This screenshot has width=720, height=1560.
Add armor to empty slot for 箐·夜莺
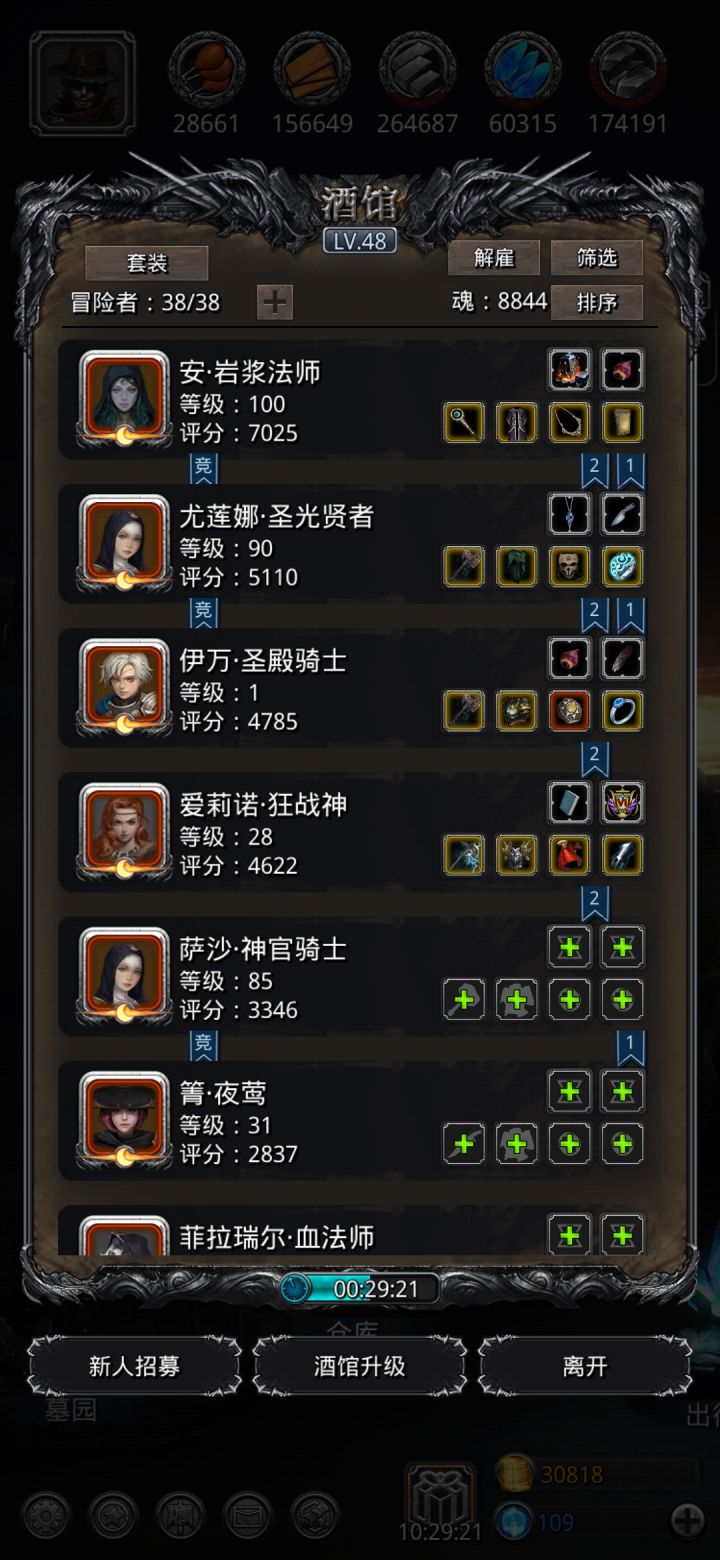click(x=517, y=1143)
